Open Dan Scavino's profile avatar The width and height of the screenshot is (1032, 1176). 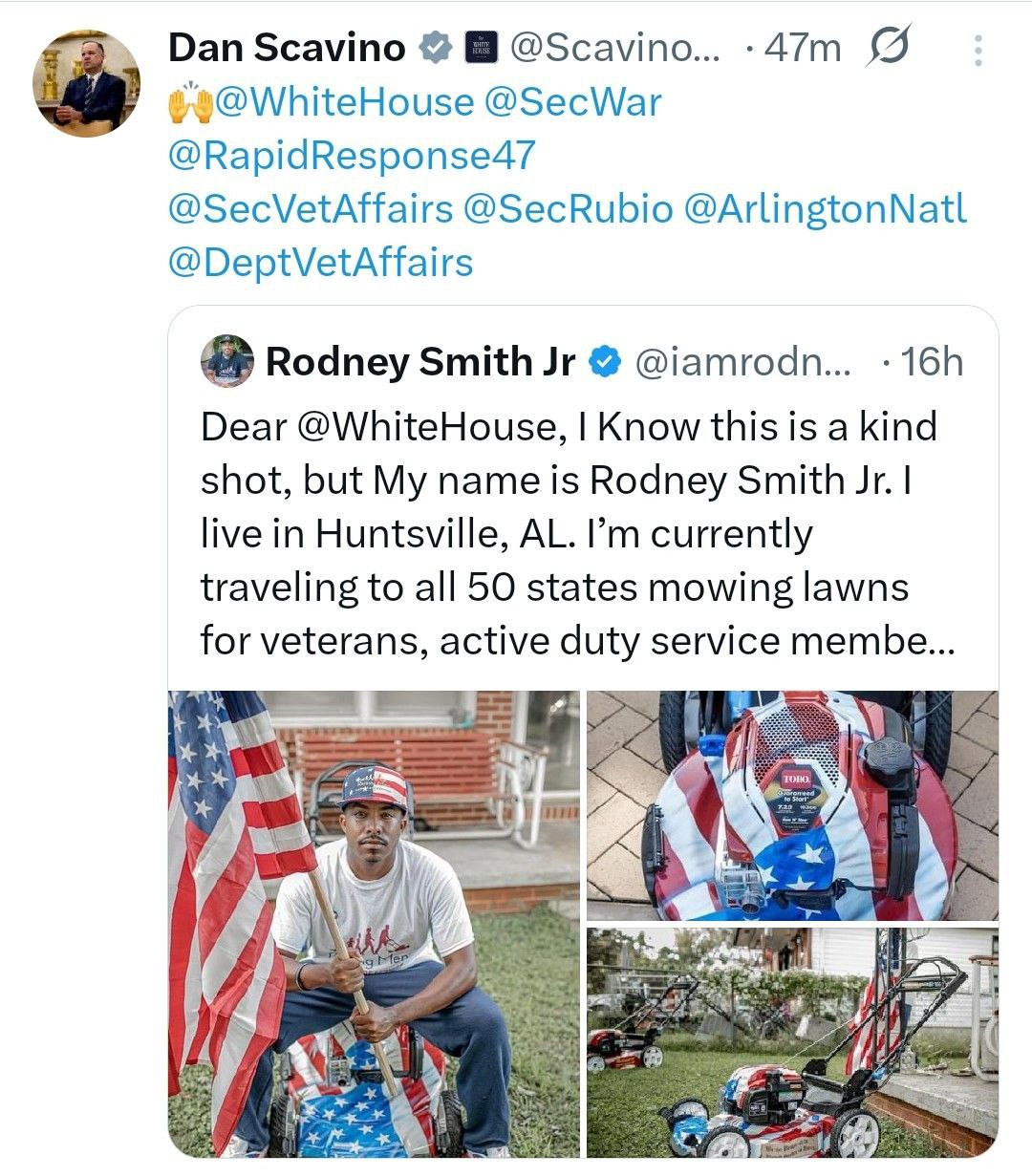(x=86, y=84)
